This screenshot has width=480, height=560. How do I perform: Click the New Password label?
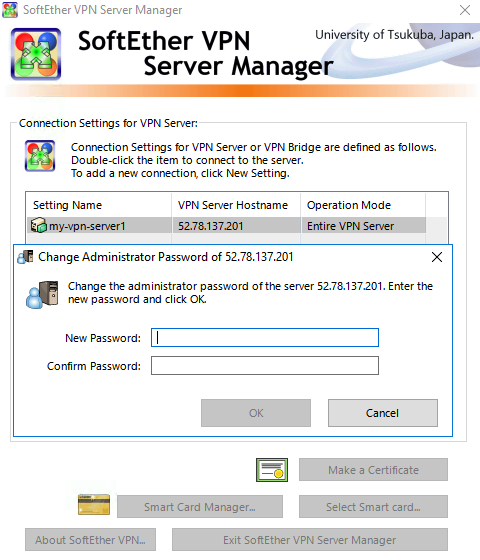click(x=103, y=338)
